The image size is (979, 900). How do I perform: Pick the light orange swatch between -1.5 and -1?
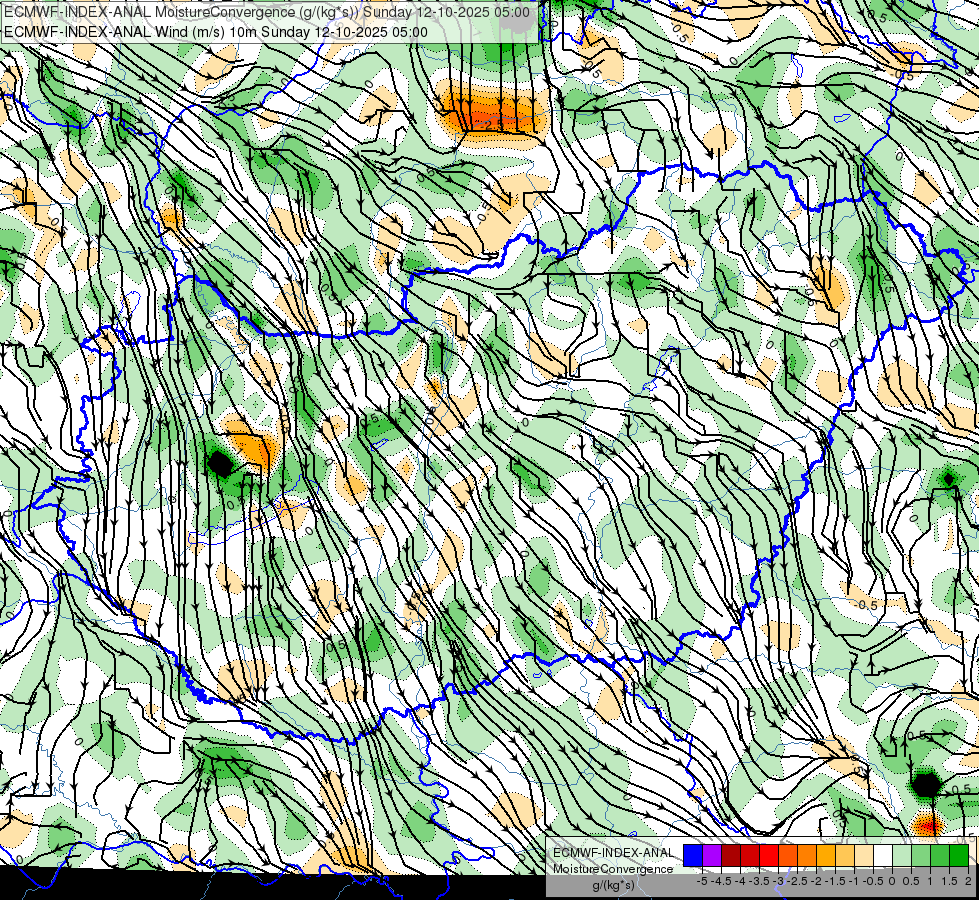[845, 856]
